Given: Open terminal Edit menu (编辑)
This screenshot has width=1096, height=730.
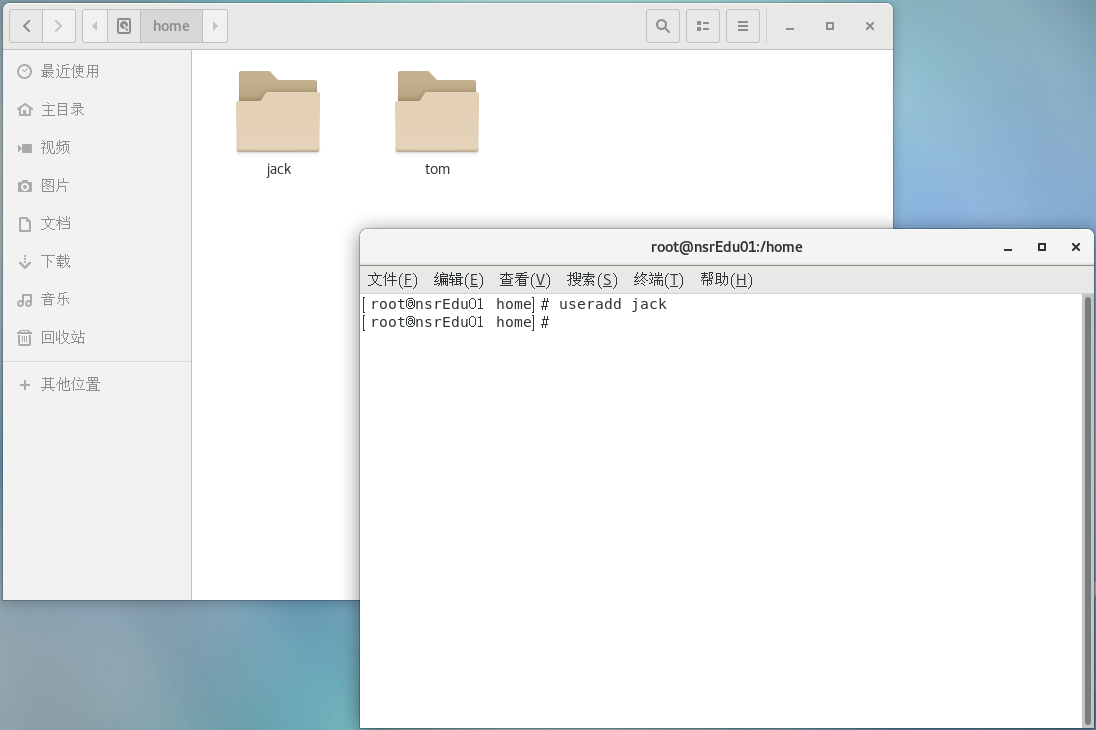Looking at the screenshot, I should pos(459,280).
